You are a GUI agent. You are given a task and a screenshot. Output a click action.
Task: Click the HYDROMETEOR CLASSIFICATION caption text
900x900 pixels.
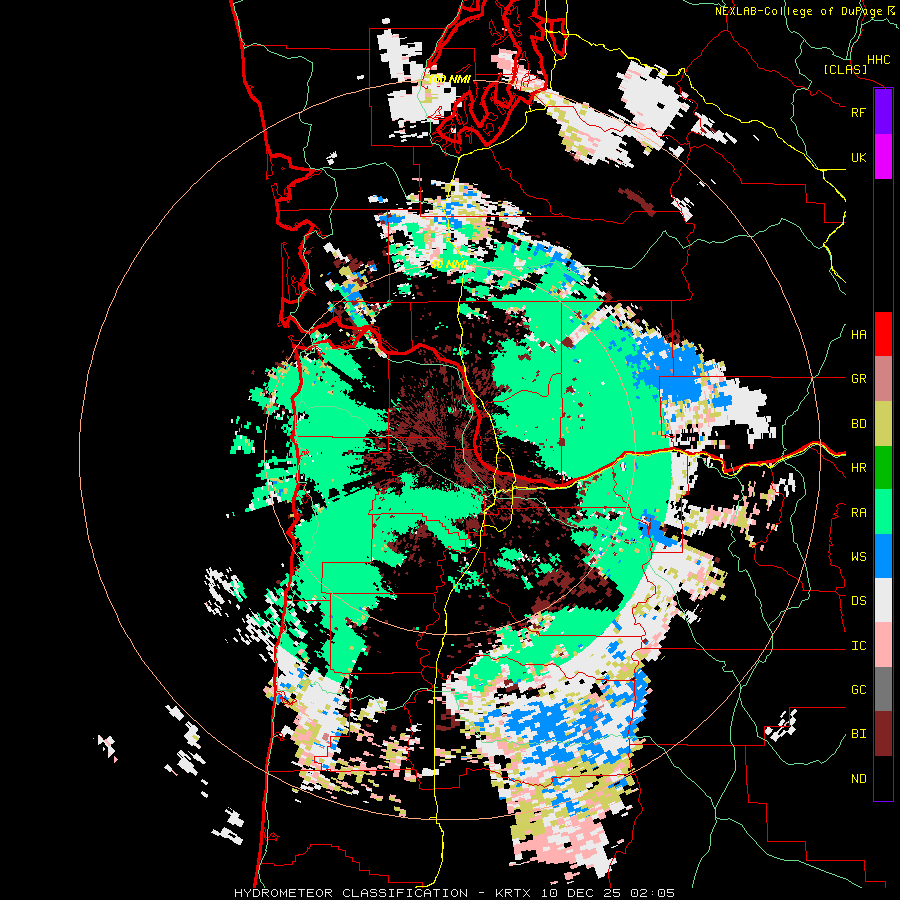(351, 893)
